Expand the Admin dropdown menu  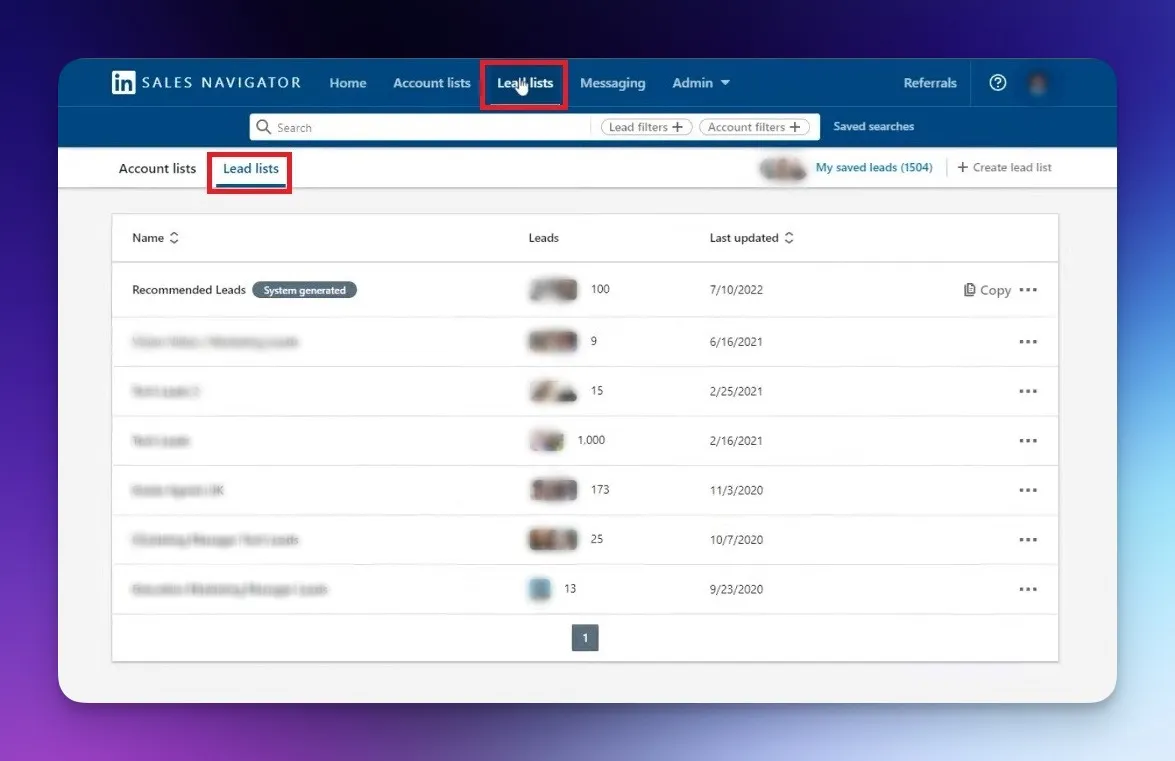(701, 83)
